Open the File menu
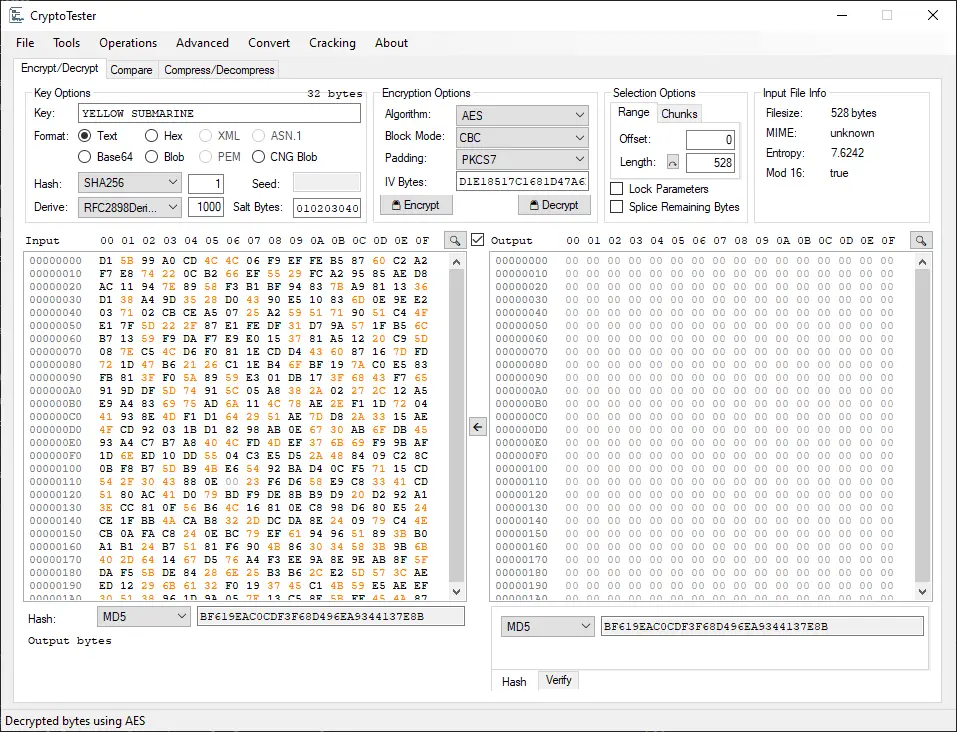The width and height of the screenshot is (957, 732). click(25, 43)
